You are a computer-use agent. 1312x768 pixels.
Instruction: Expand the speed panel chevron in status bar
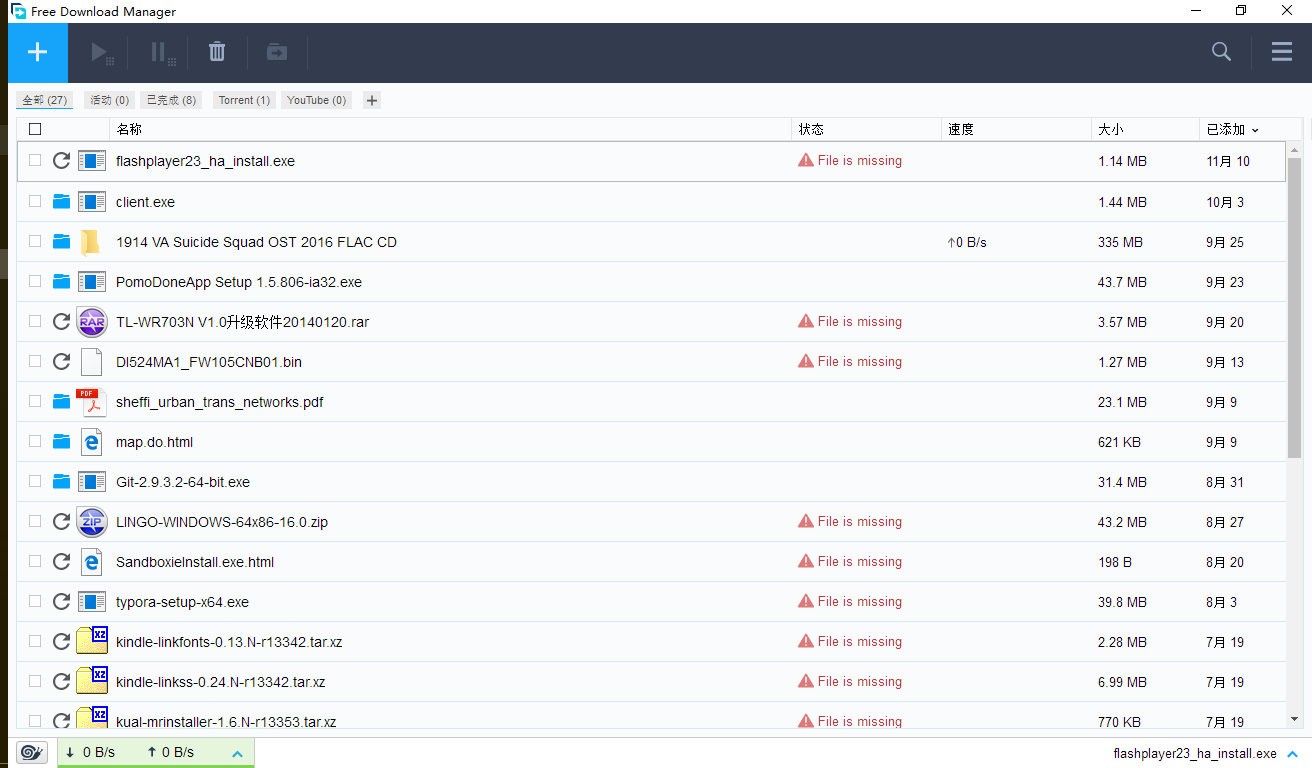point(237,753)
